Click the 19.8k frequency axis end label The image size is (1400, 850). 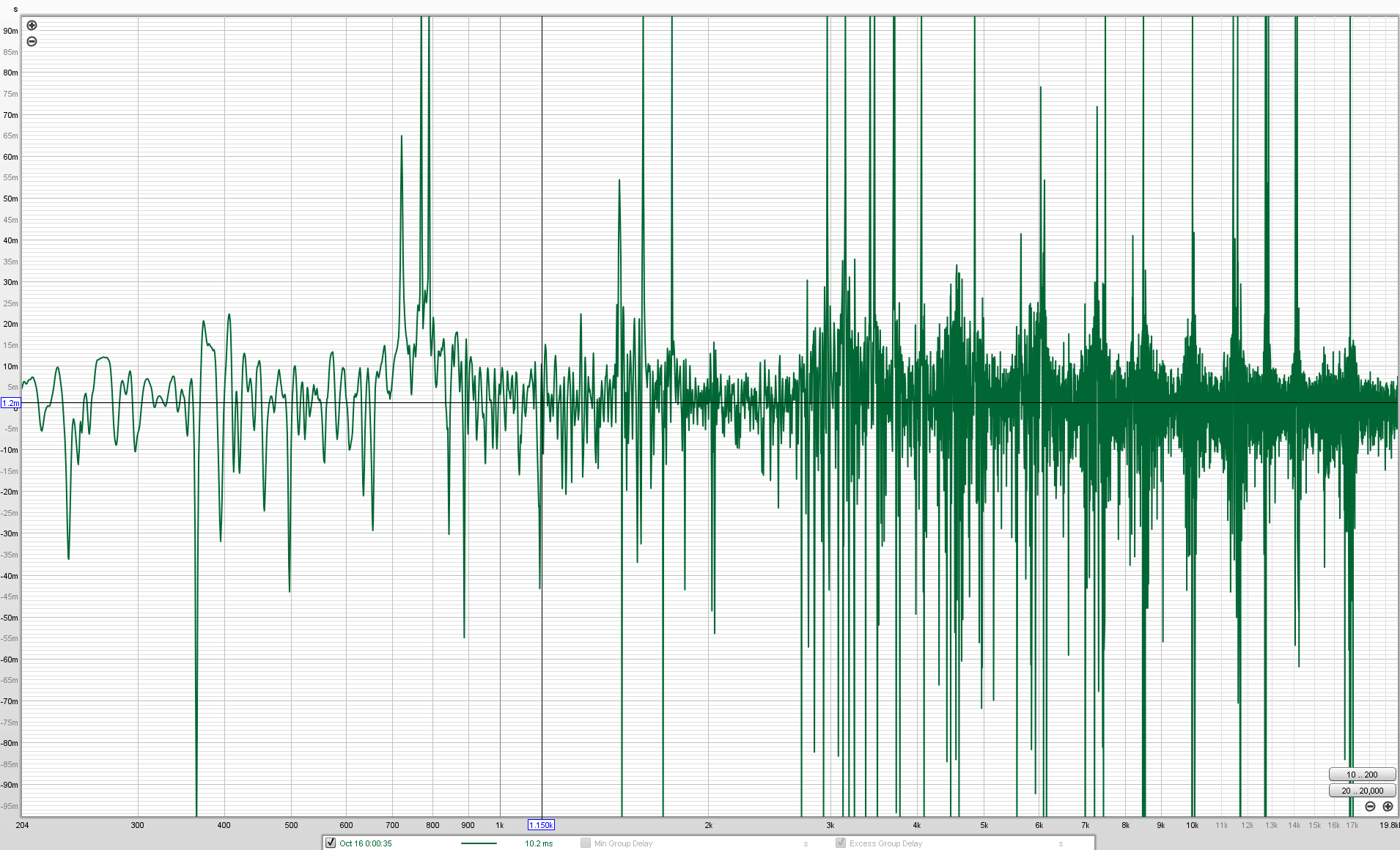(1389, 825)
